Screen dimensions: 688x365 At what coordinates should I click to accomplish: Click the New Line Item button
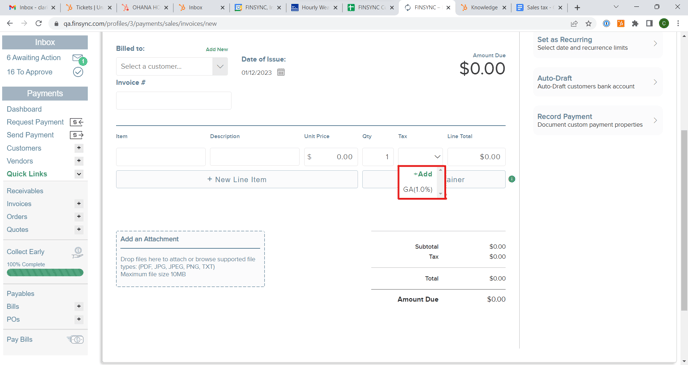(237, 179)
